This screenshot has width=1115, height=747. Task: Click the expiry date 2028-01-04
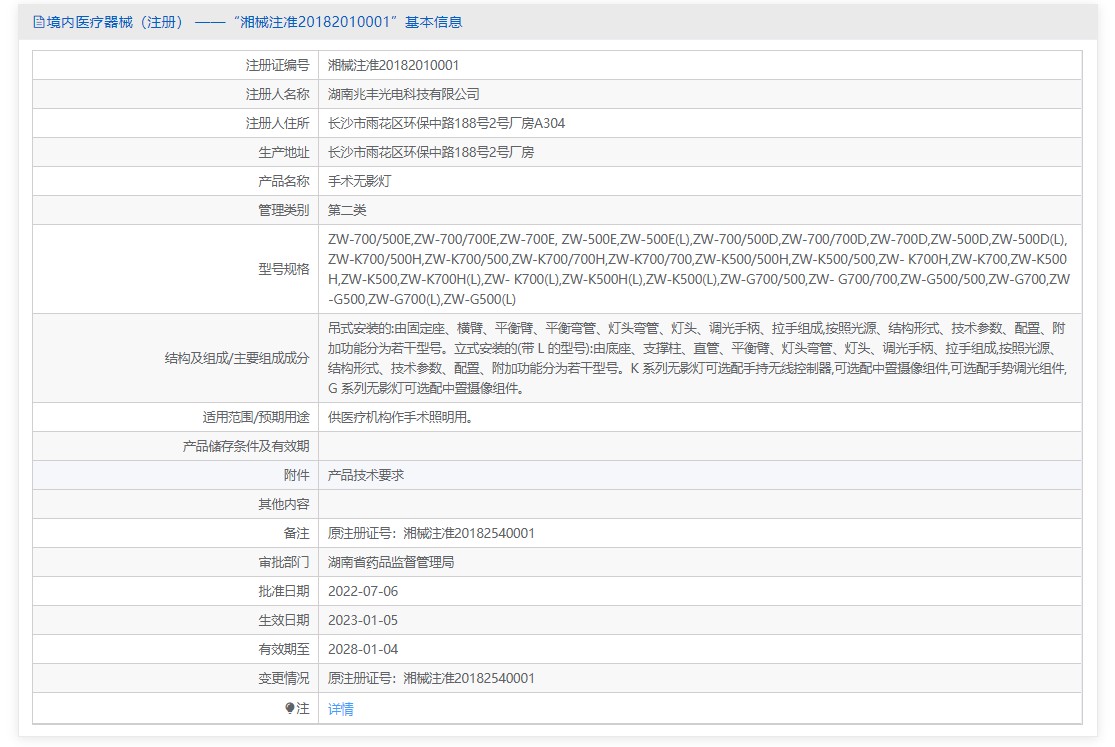(363, 649)
